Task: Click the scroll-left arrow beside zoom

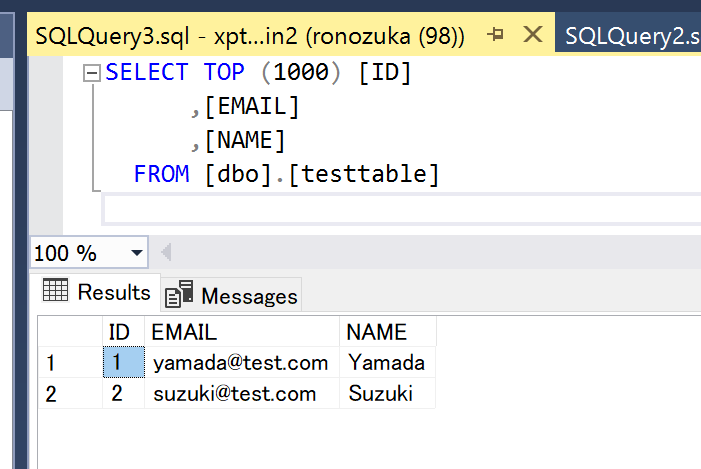Action: pyautogui.click(x=166, y=253)
